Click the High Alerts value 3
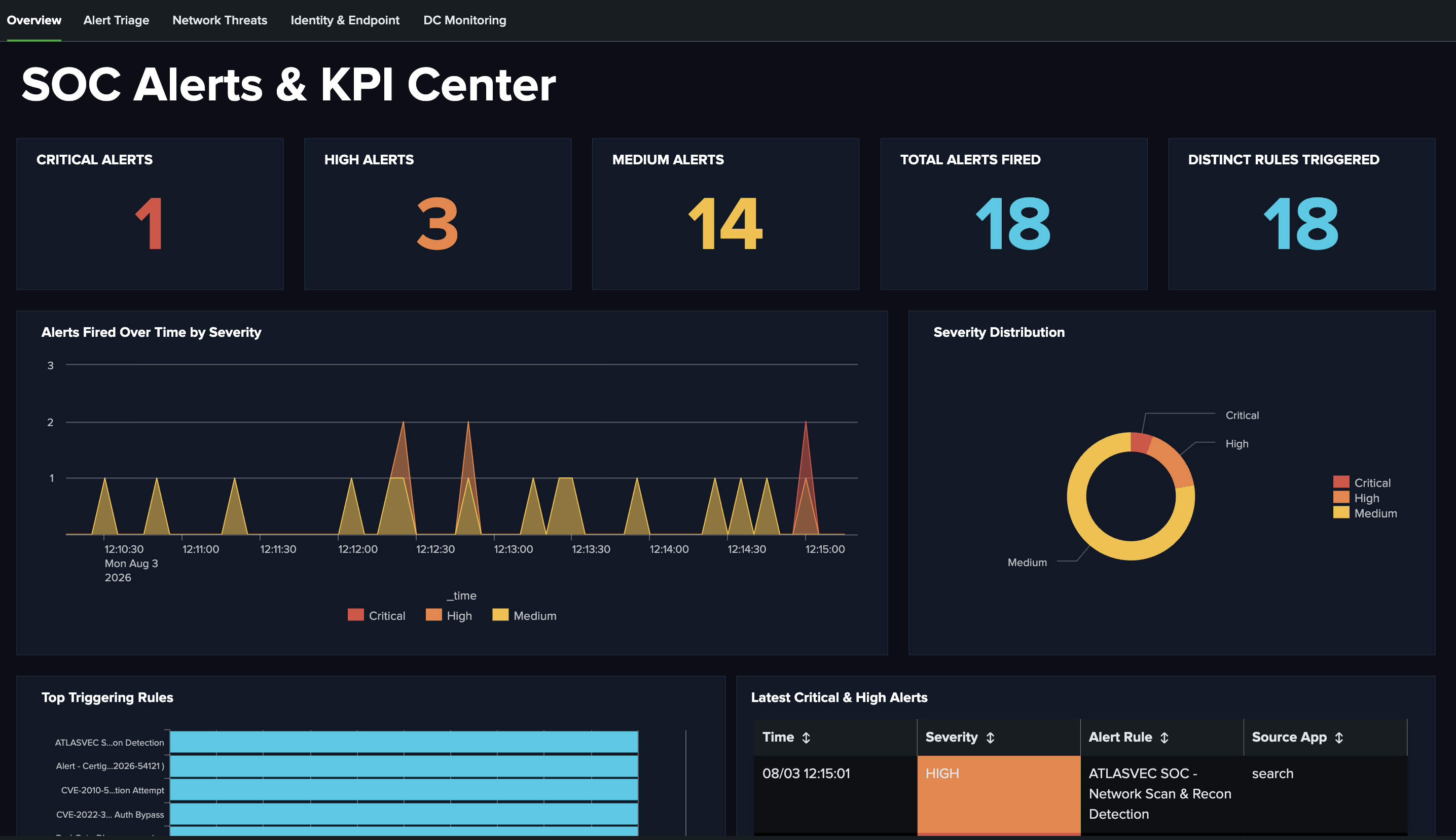 tap(438, 223)
